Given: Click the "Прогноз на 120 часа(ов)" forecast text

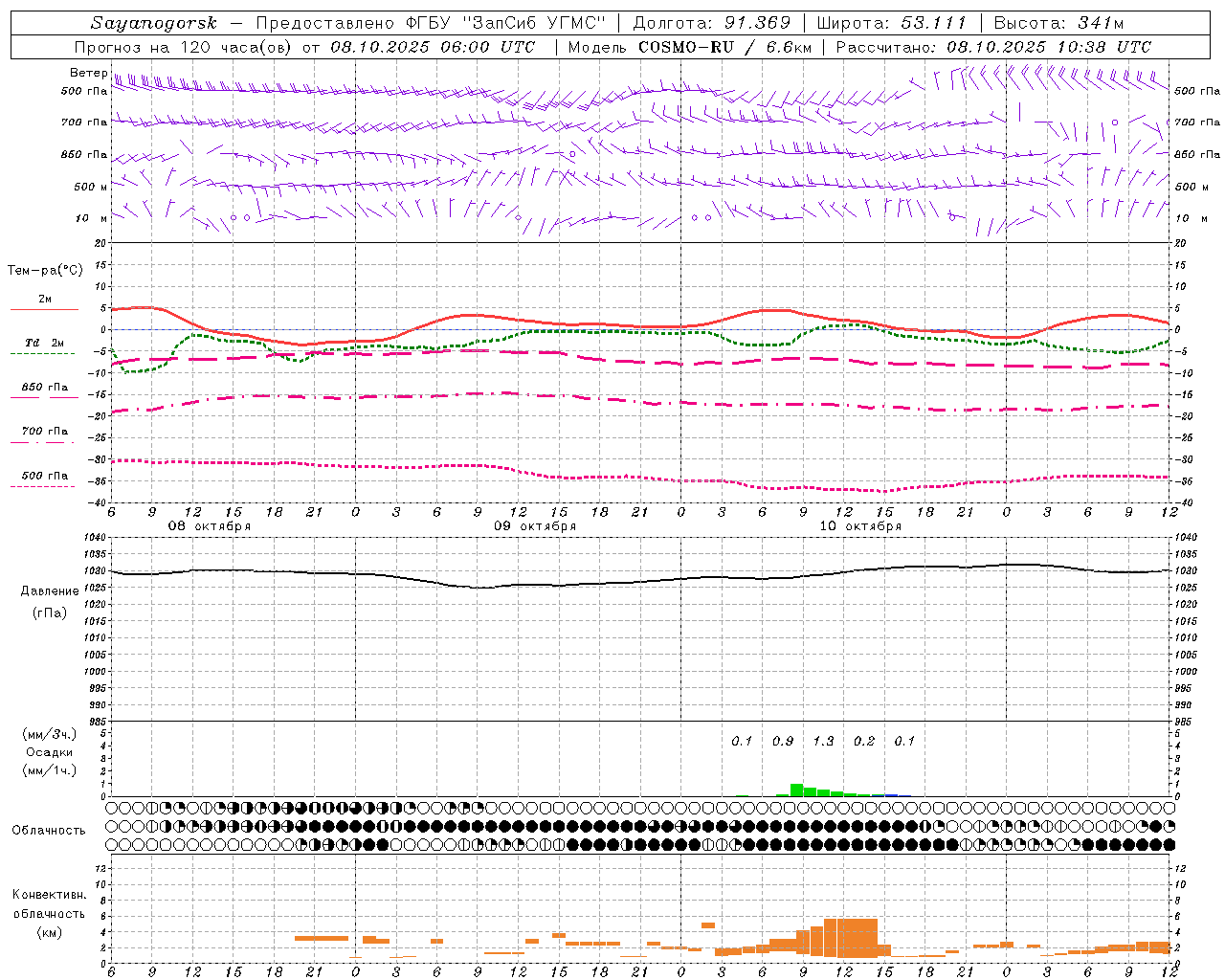Looking at the screenshot, I should point(185,47).
